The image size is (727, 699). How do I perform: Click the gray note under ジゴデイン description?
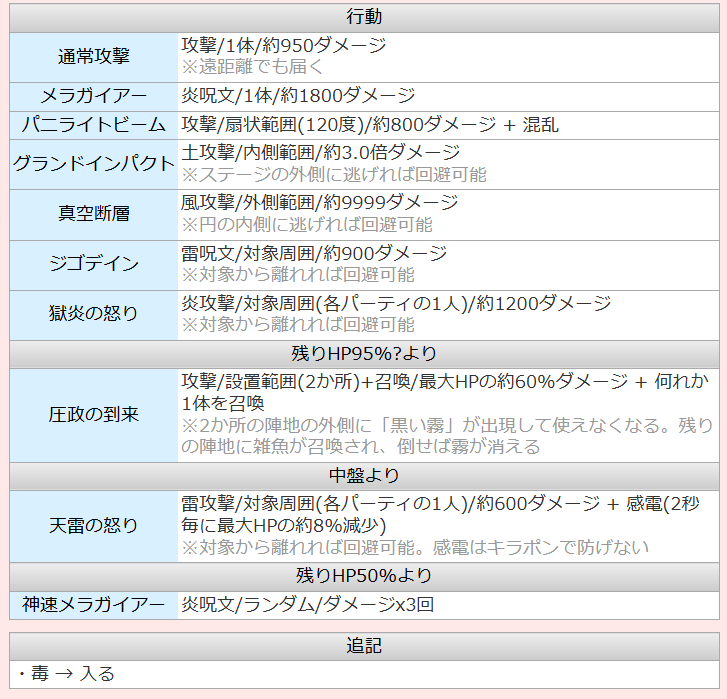298,275
